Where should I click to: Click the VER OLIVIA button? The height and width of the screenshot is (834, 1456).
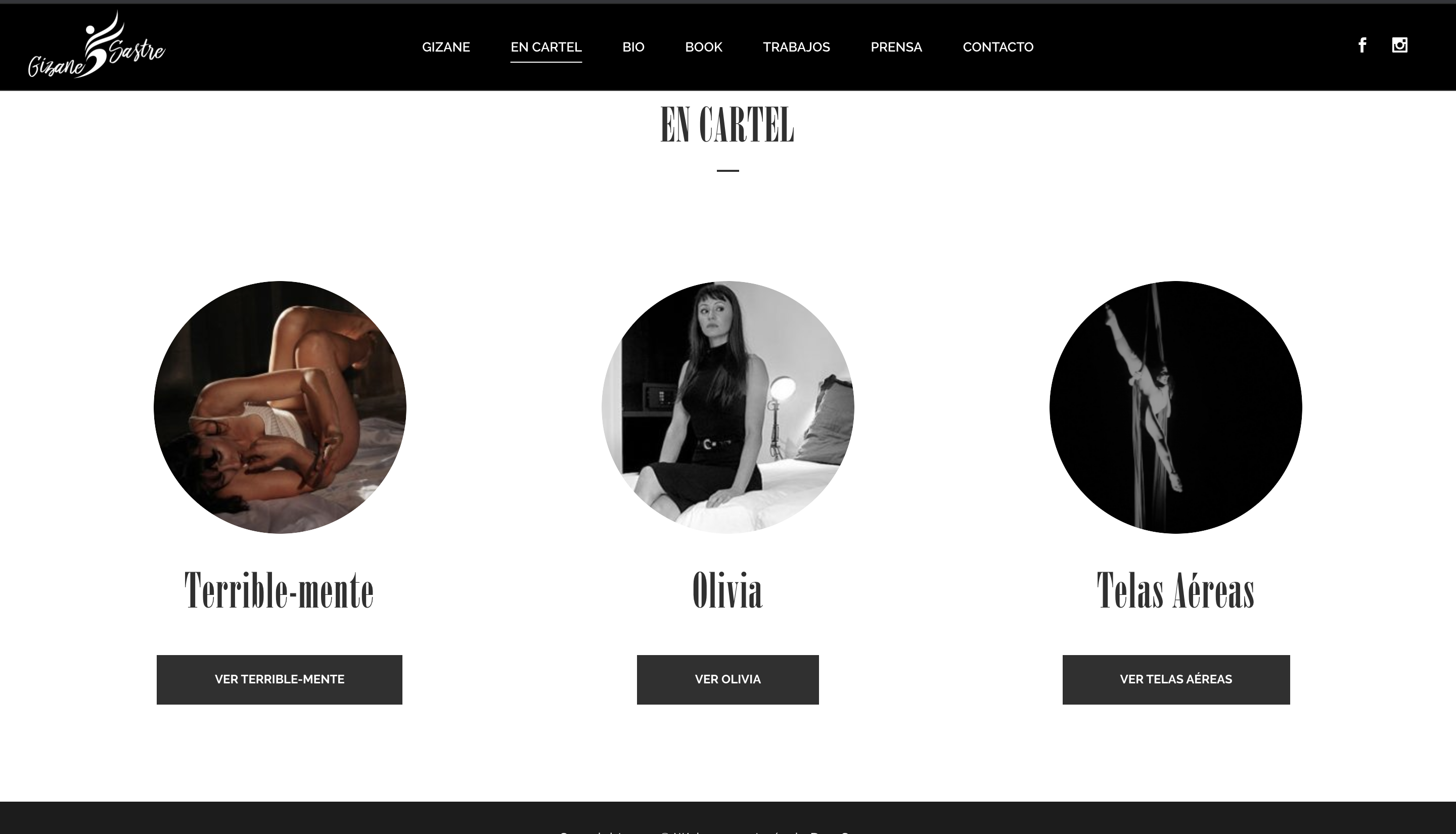click(x=727, y=679)
